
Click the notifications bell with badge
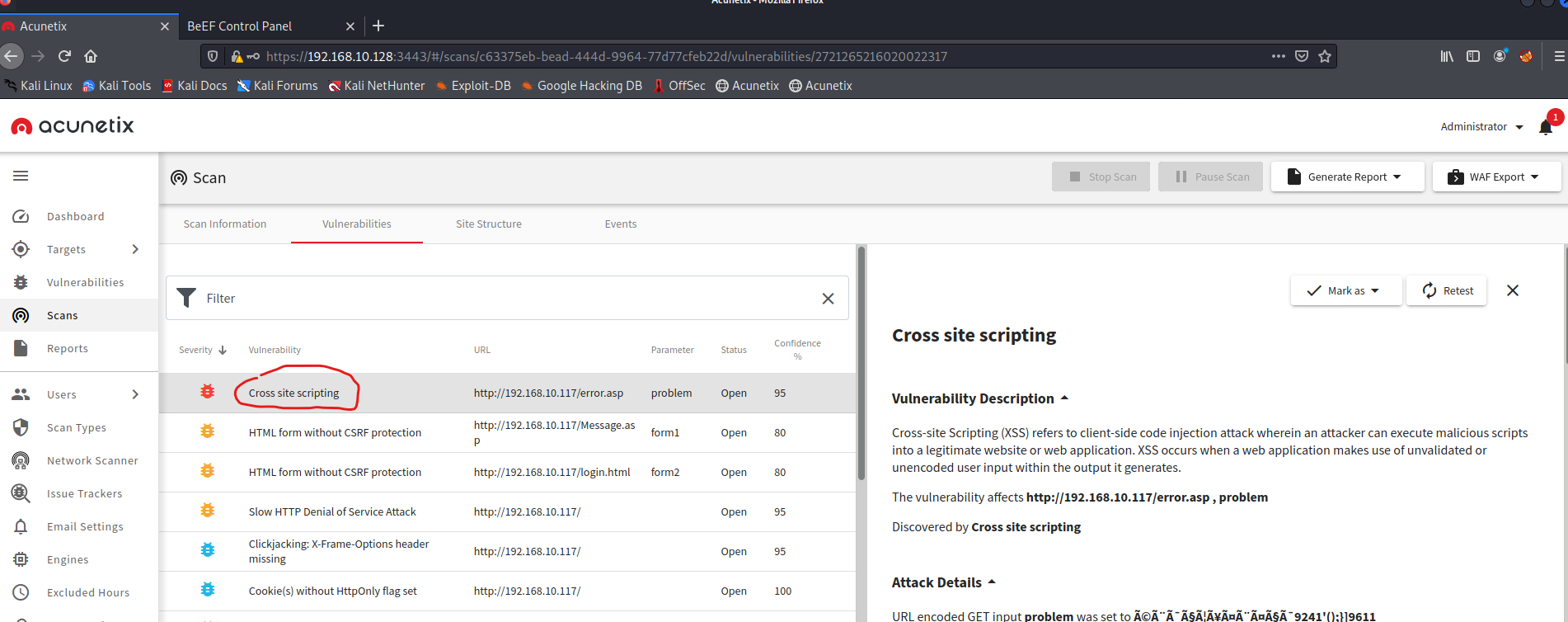point(1547,126)
